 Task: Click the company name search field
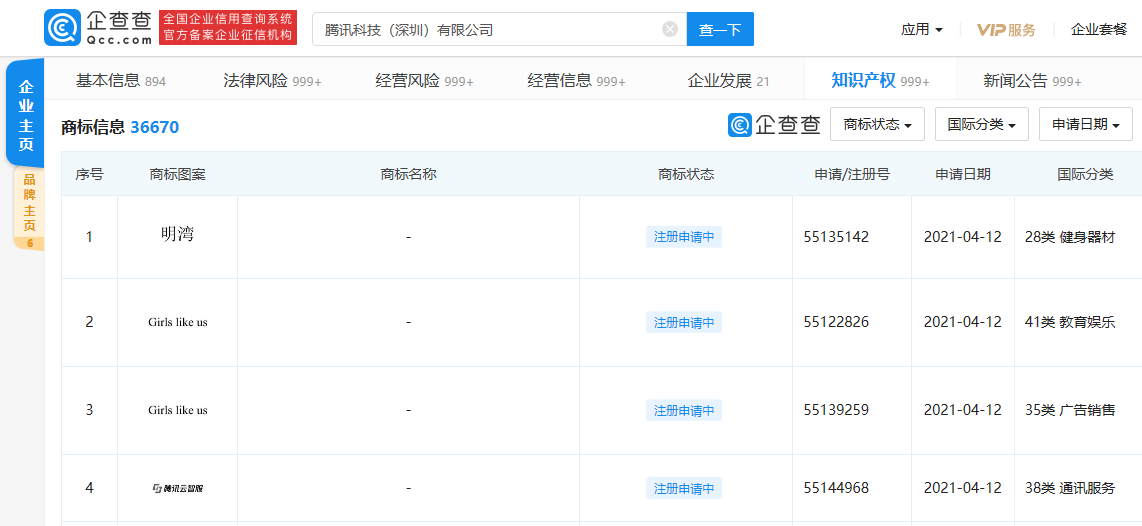[500, 29]
